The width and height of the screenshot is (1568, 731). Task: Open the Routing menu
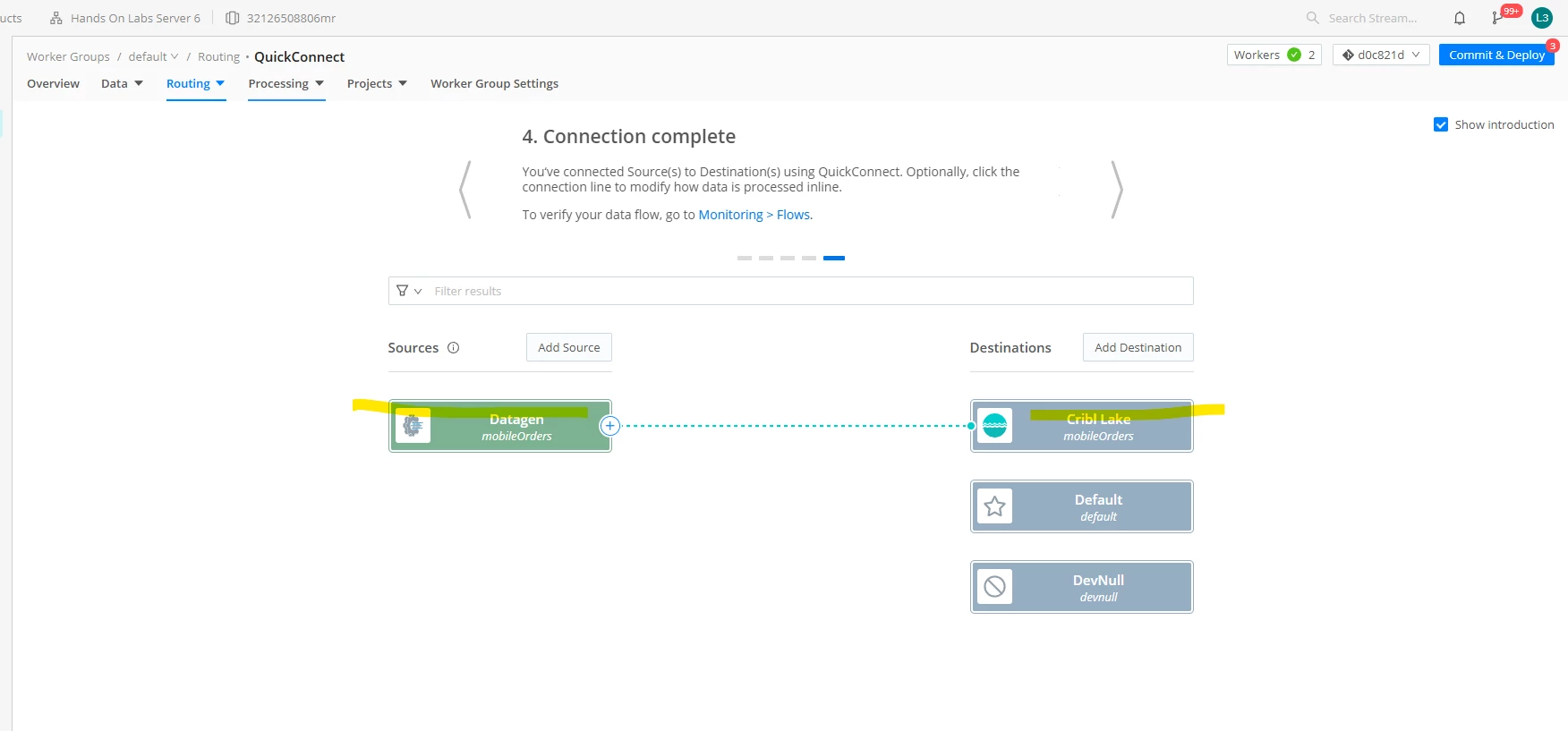point(195,83)
